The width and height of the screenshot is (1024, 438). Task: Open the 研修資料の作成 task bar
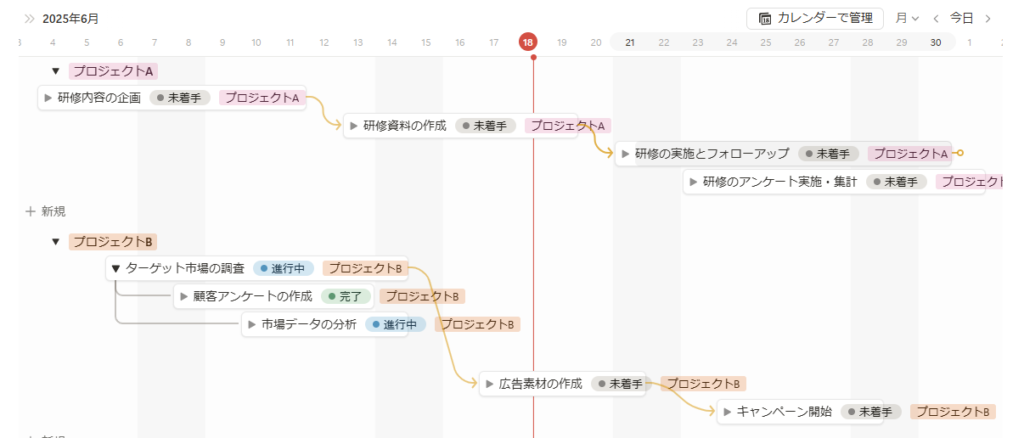point(460,126)
